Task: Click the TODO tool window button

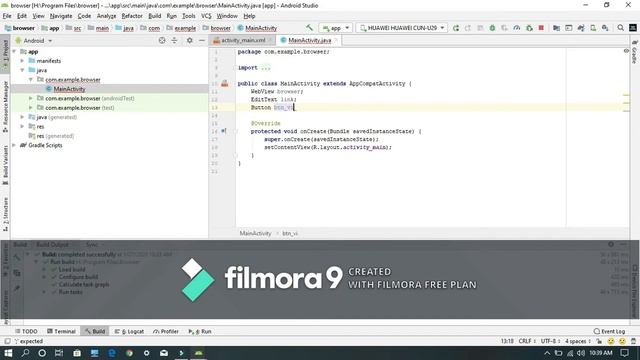Action: click(x=26, y=331)
